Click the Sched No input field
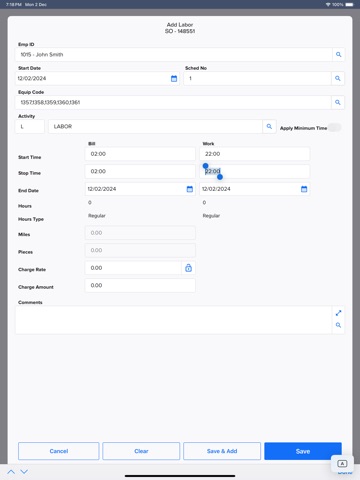The height and width of the screenshot is (480, 360). pos(257,78)
